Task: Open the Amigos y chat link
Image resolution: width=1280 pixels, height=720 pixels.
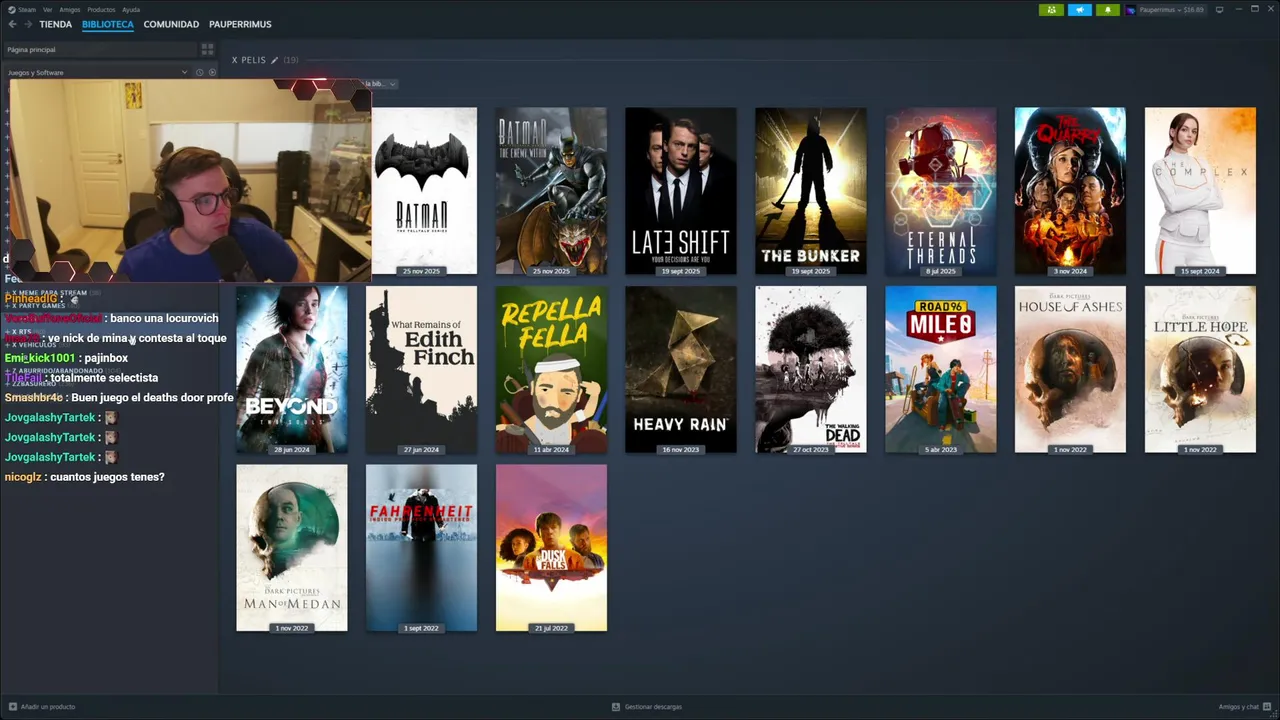Action: click(1238, 707)
